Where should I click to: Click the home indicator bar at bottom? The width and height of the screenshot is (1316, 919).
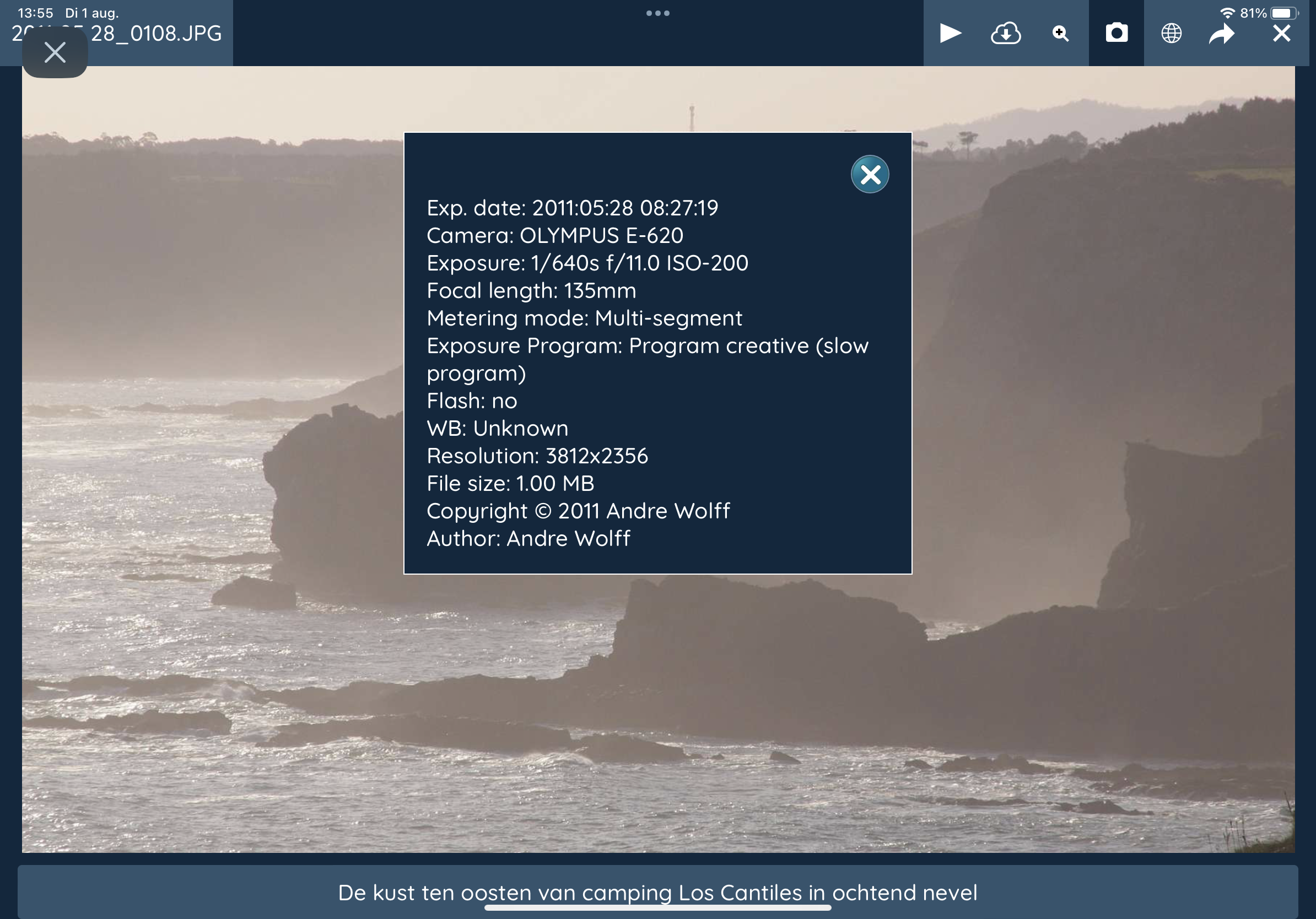(657, 908)
